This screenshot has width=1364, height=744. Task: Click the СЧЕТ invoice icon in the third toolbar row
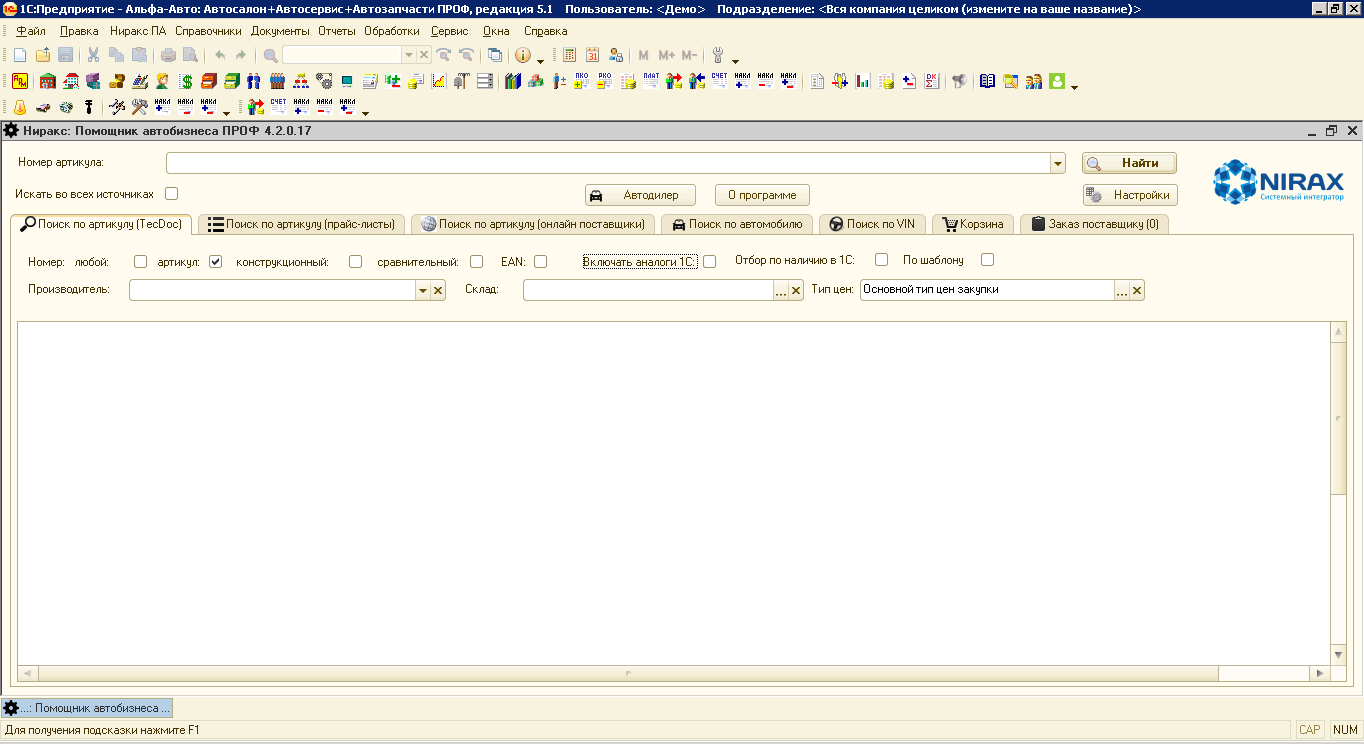[278, 107]
